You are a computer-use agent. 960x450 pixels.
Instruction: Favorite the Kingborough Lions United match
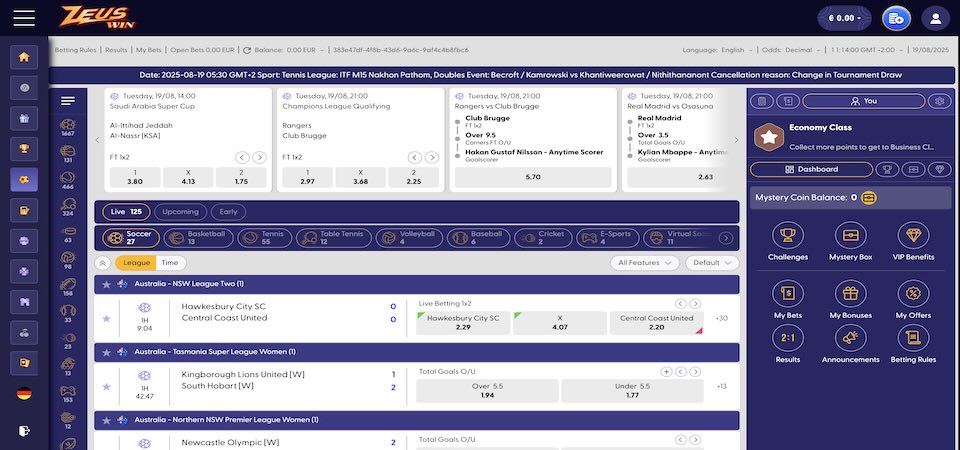click(107, 386)
